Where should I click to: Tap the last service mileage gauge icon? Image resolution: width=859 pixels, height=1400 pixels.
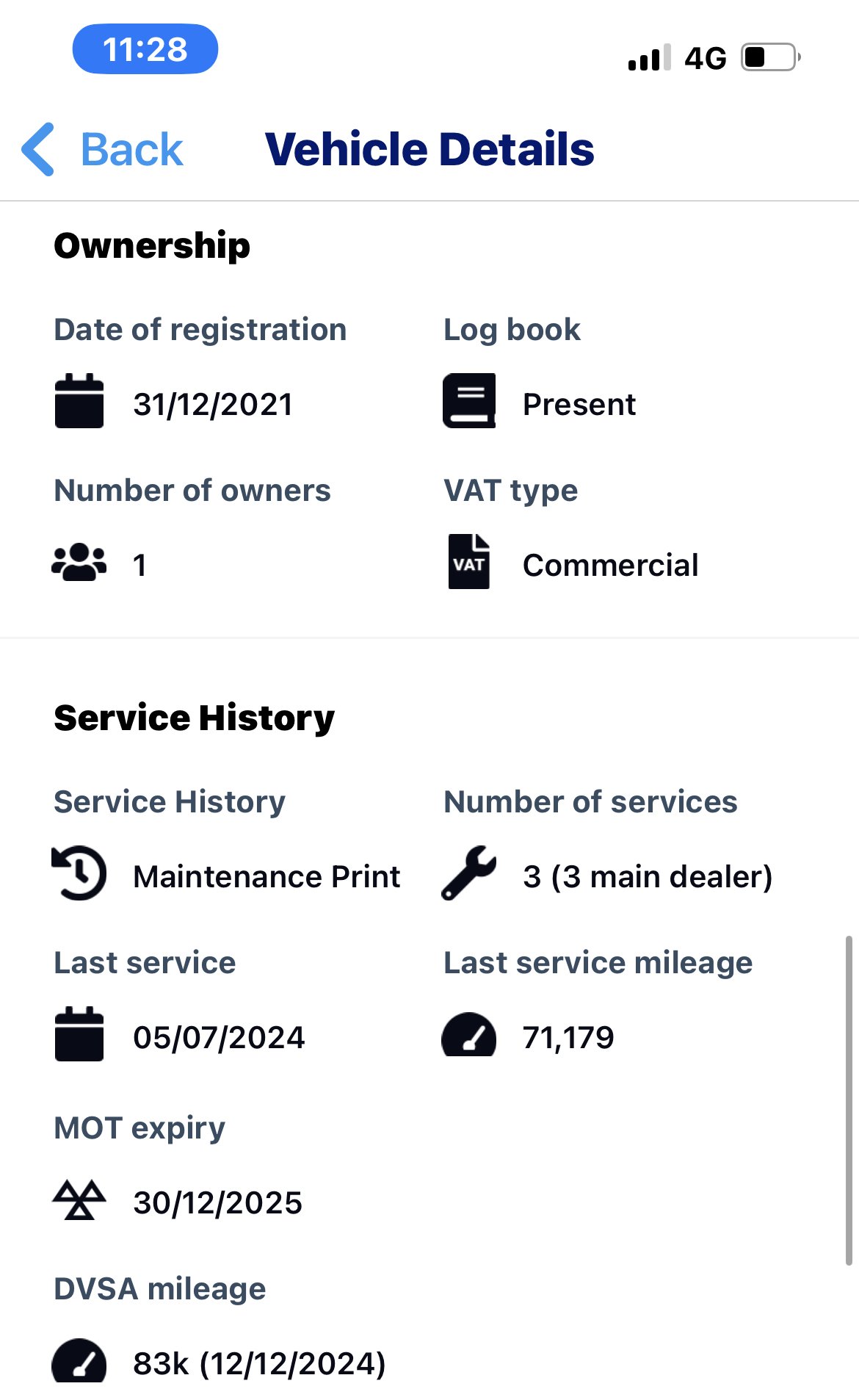pyautogui.click(x=469, y=1036)
